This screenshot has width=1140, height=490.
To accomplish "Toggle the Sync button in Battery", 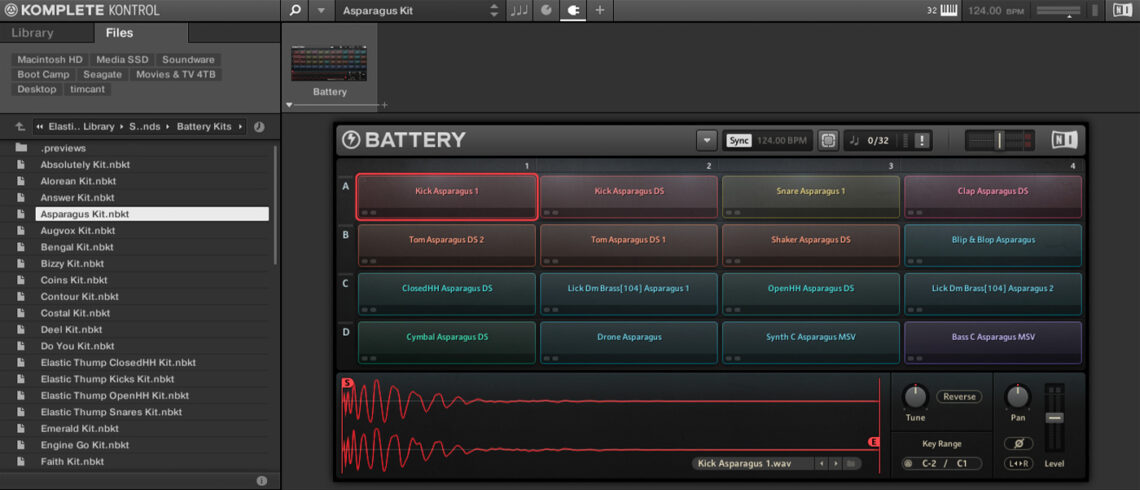I will [739, 140].
